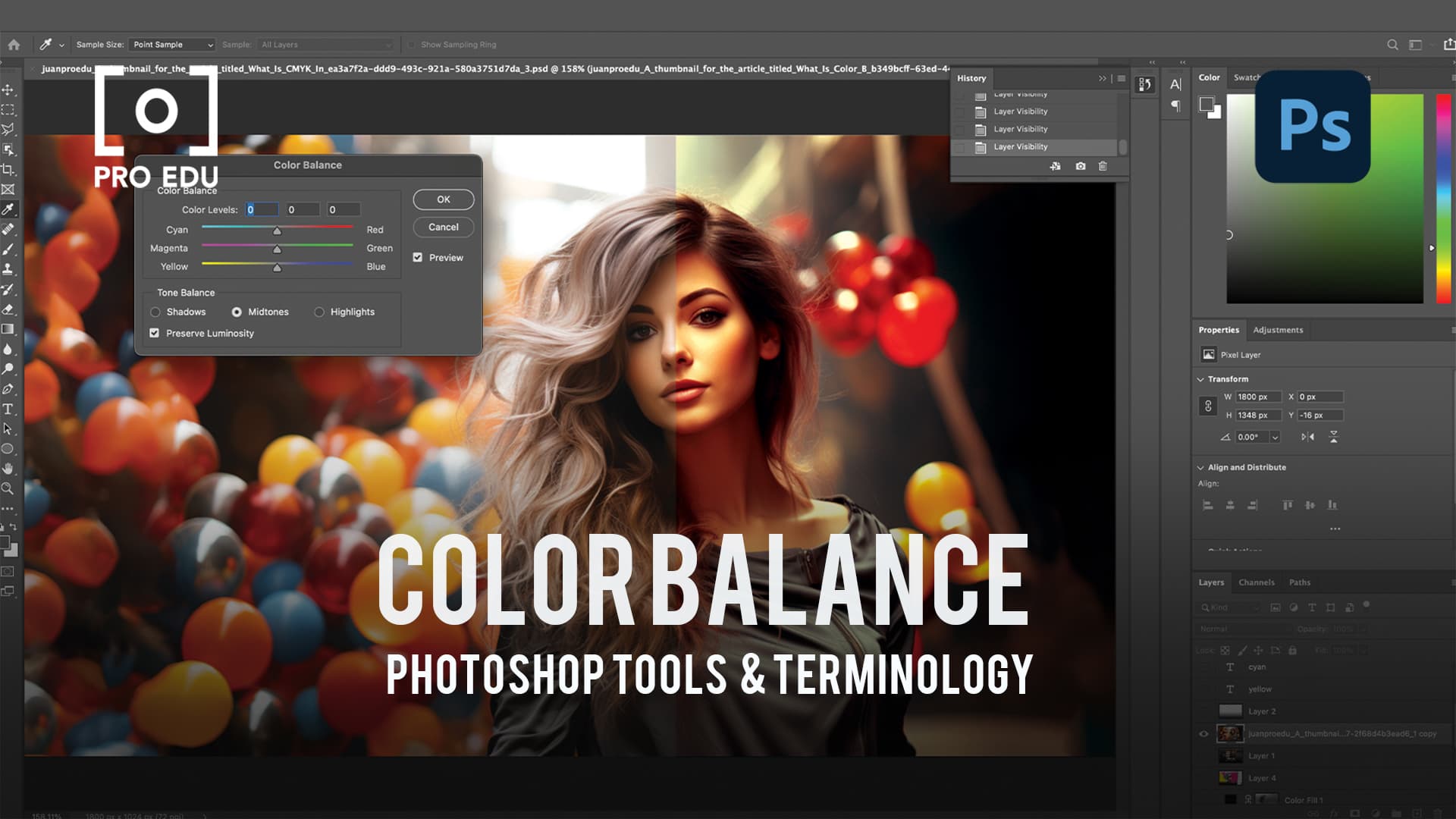Open the Sample layers dropdown
The image size is (1456, 819).
pyautogui.click(x=325, y=44)
